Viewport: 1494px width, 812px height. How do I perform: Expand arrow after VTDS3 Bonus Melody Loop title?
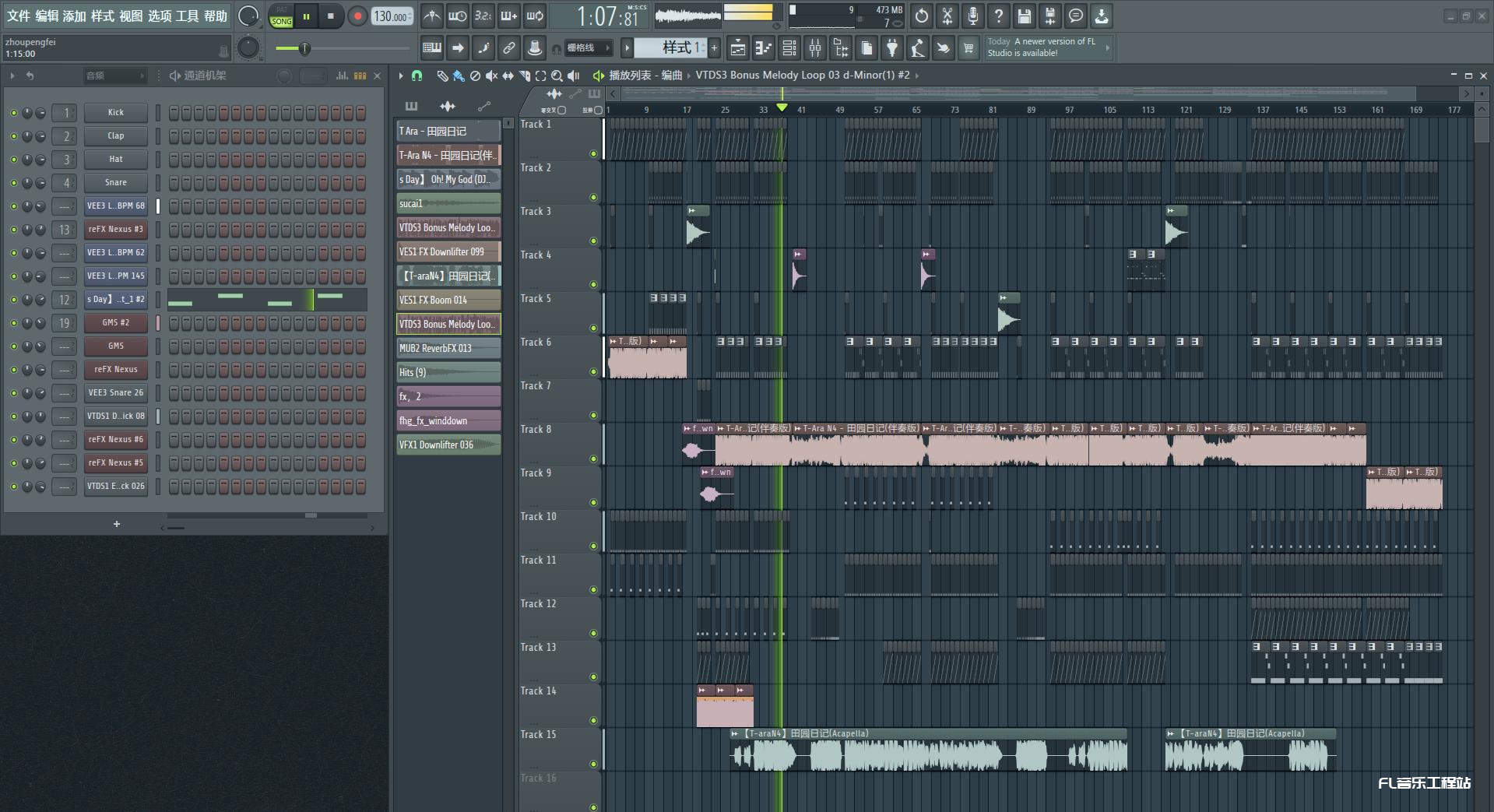click(x=917, y=76)
